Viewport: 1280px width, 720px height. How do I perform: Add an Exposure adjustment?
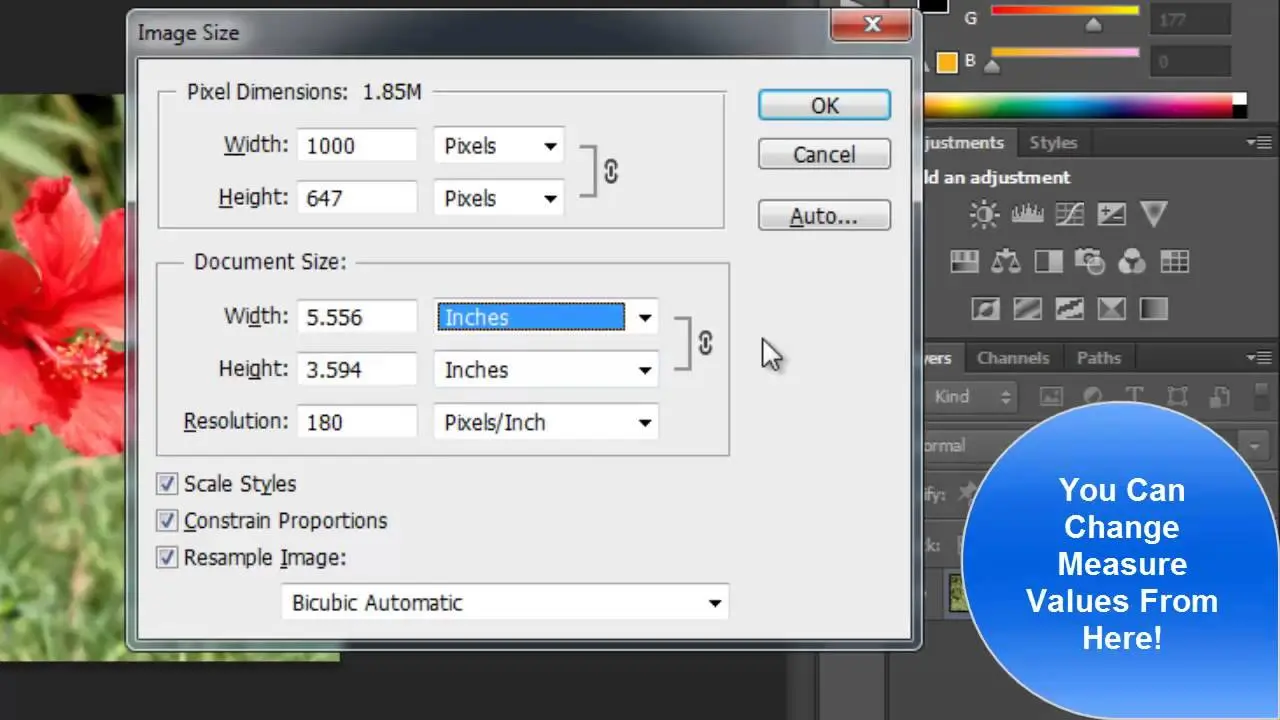pos(1112,213)
